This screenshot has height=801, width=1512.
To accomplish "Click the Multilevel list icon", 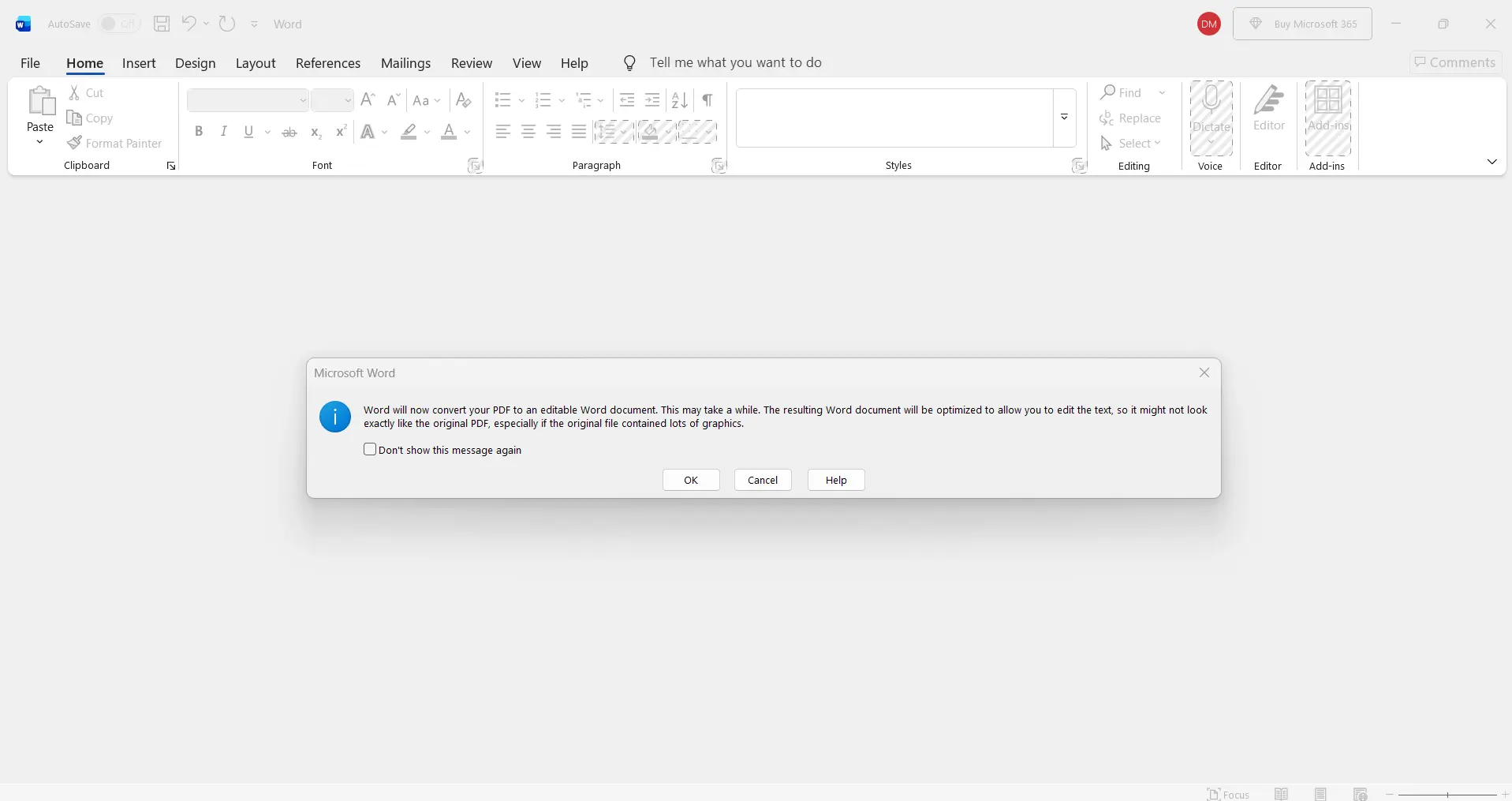I will (x=584, y=100).
